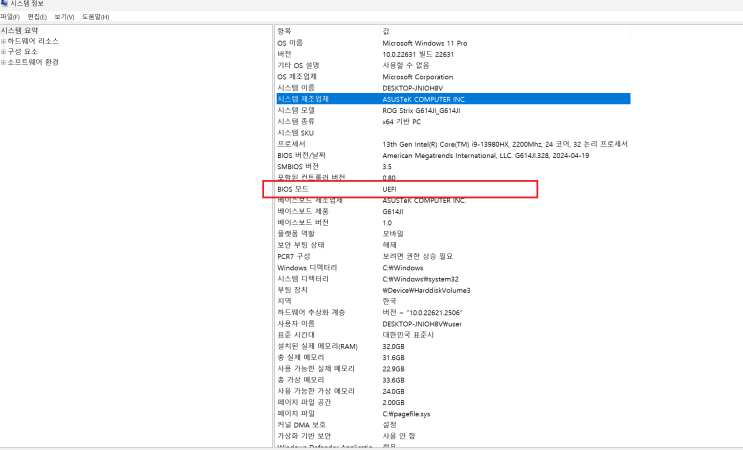Open the 편집(E) menu

(37, 17)
